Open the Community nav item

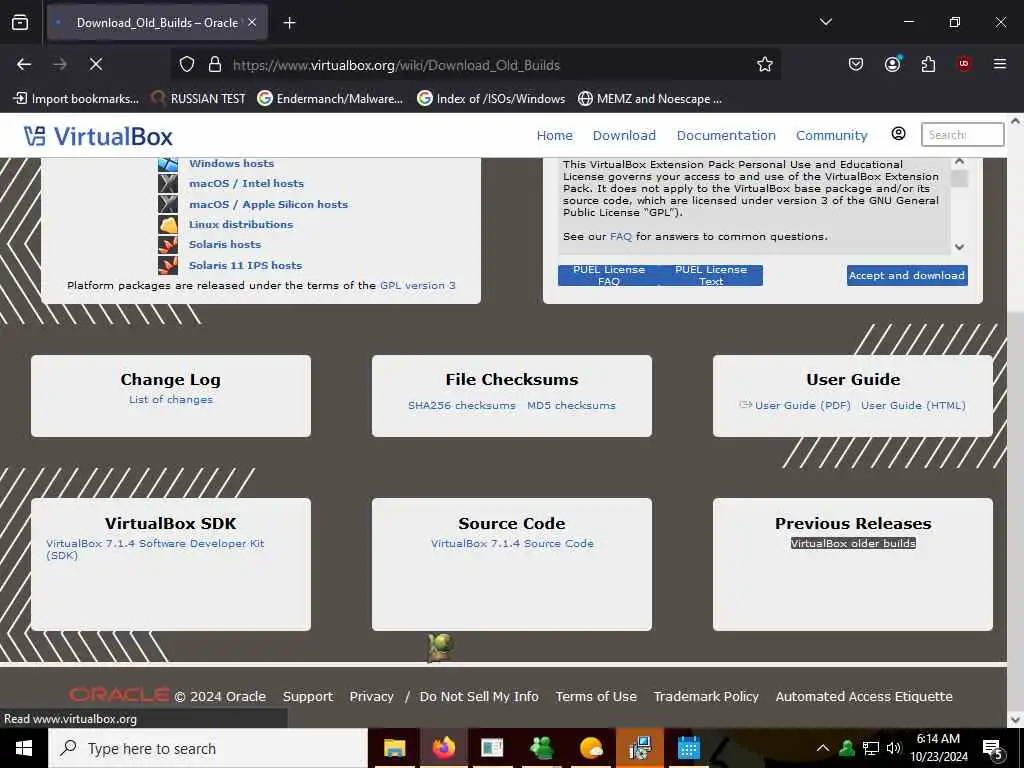pos(831,135)
